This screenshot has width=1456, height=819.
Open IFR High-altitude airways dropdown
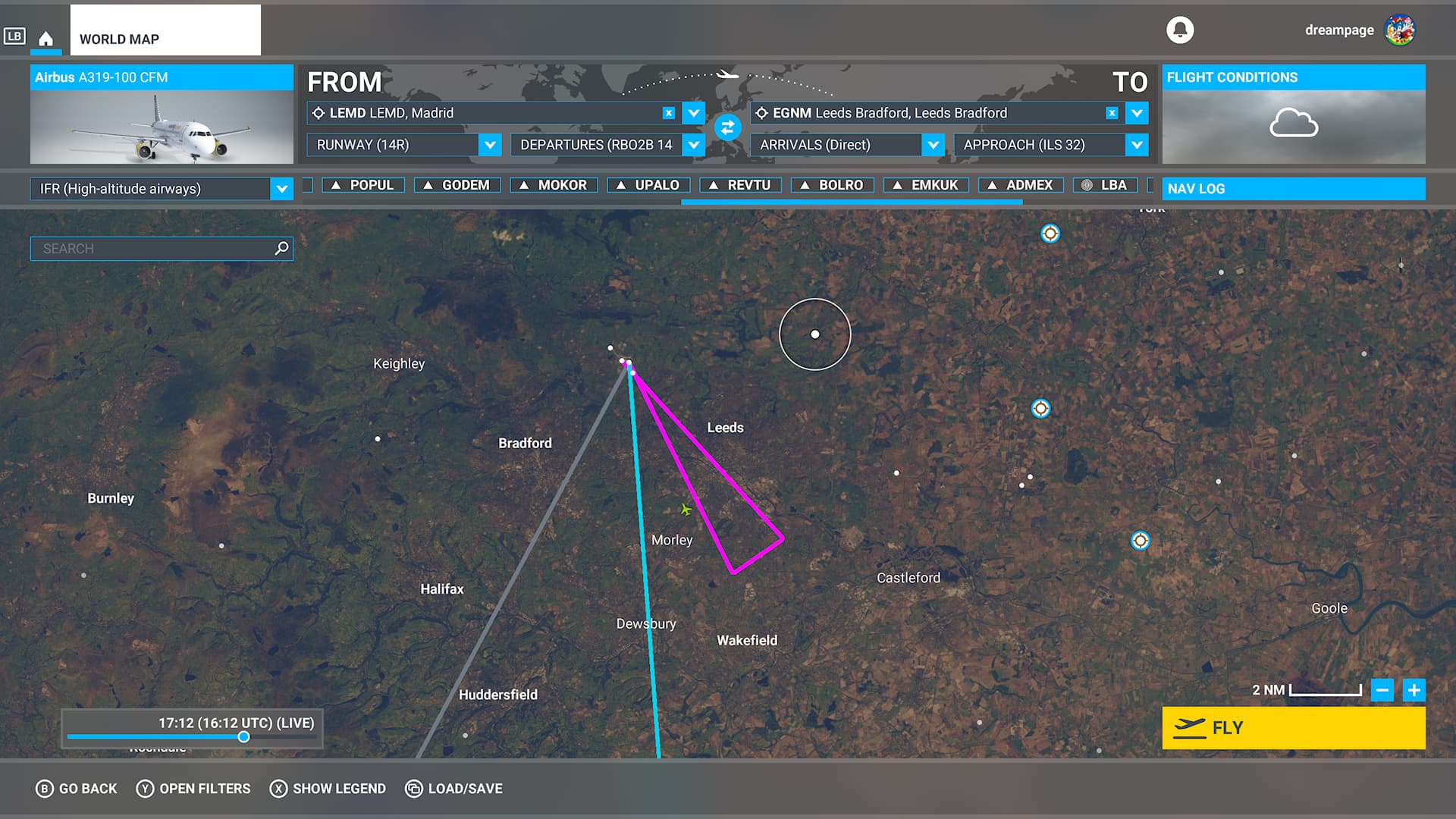(281, 189)
